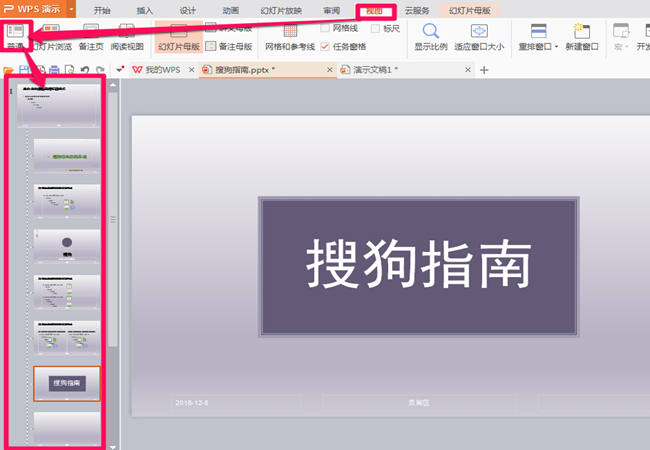Viewport: 650px width, 450px height.
Task: Toggle the Gridlines (网格线) checkbox
Action: (x=325, y=28)
